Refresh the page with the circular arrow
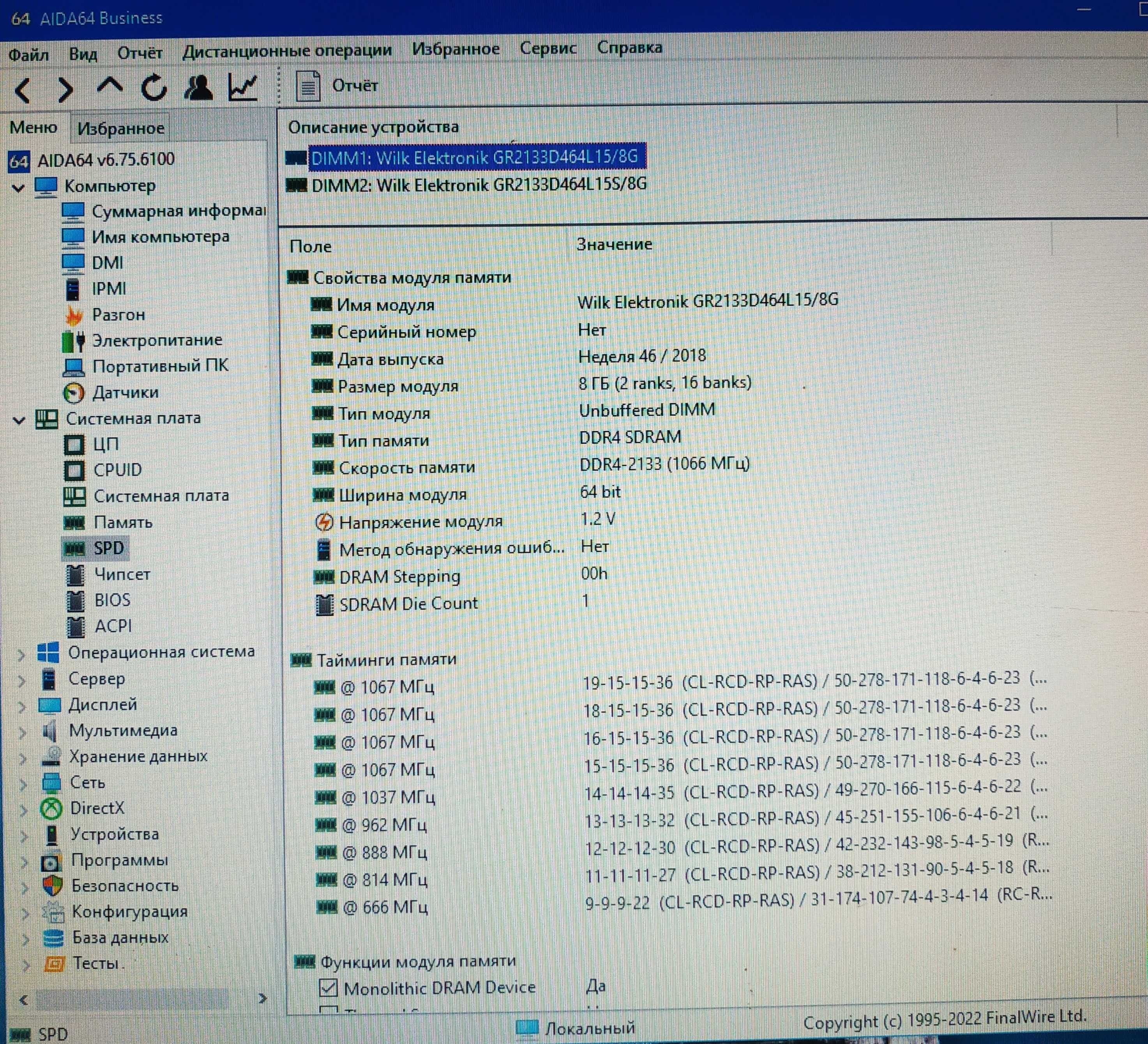1148x1044 pixels. [x=154, y=88]
